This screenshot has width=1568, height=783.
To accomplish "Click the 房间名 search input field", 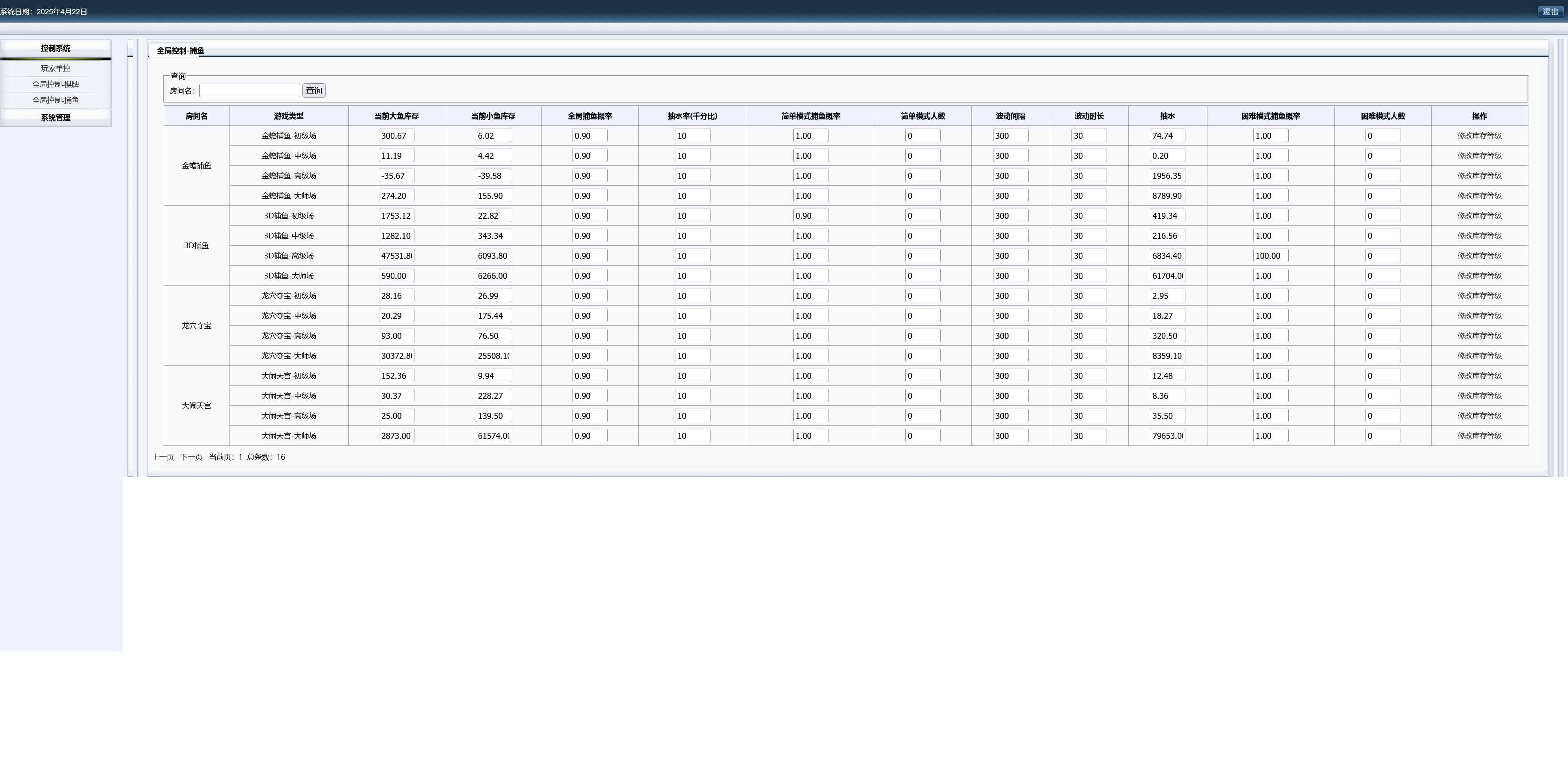I will click(249, 91).
